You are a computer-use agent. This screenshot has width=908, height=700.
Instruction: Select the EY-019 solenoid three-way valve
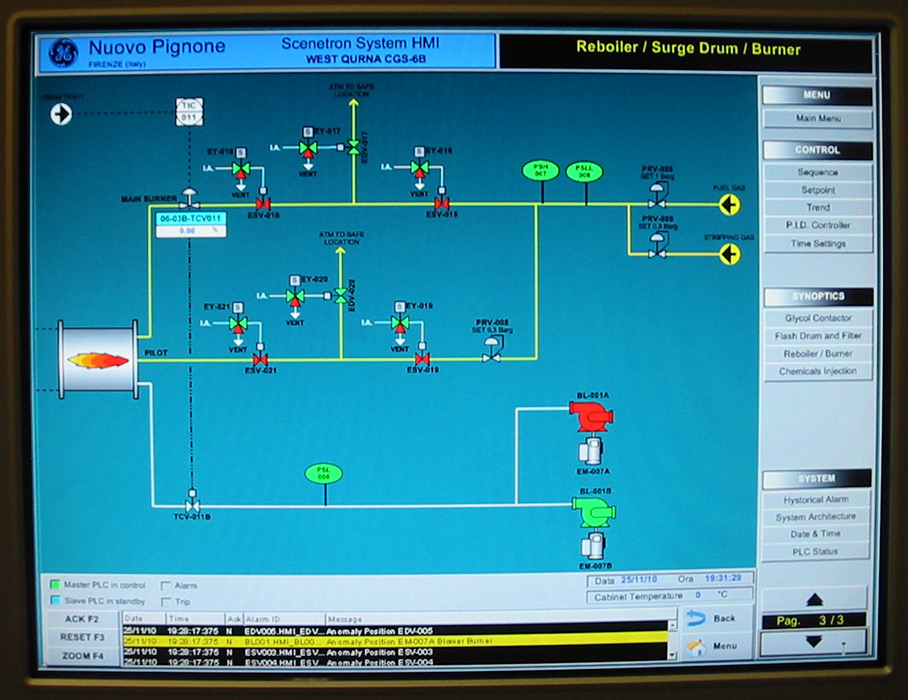click(x=400, y=323)
